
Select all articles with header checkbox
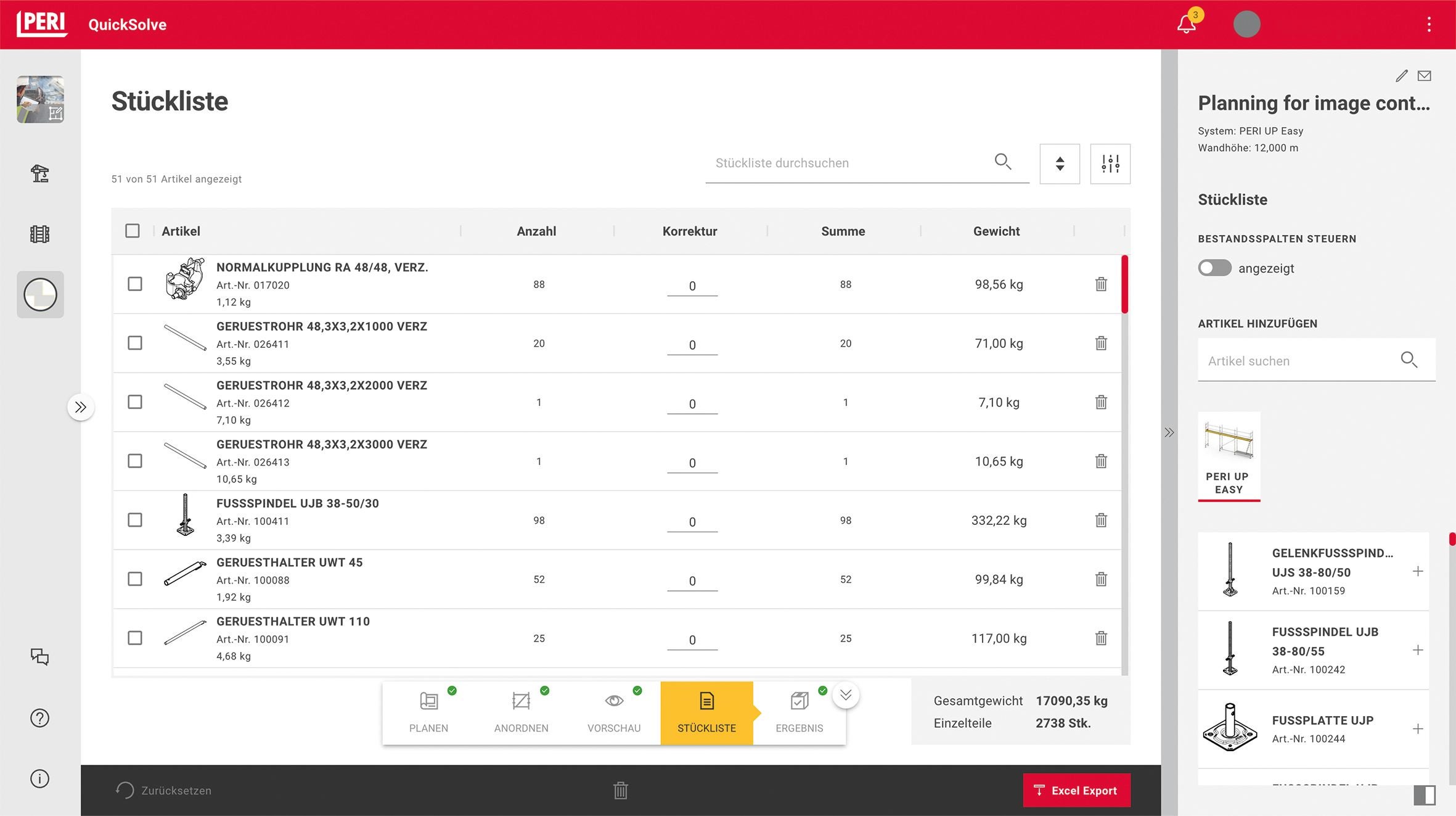click(x=133, y=231)
